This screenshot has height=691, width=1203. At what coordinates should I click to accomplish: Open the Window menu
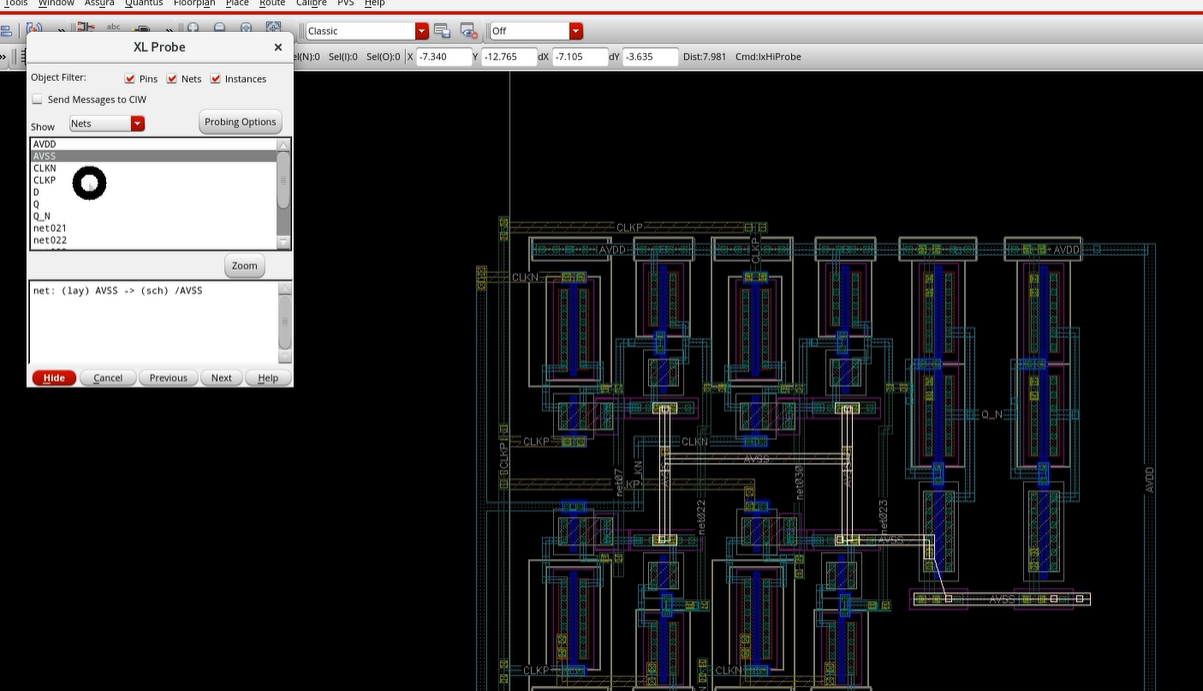(x=56, y=4)
